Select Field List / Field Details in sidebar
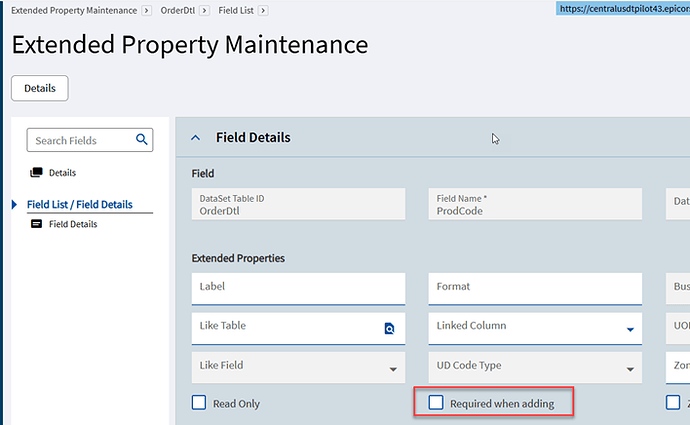The width and height of the screenshot is (690, 425). tap(79, 204)
